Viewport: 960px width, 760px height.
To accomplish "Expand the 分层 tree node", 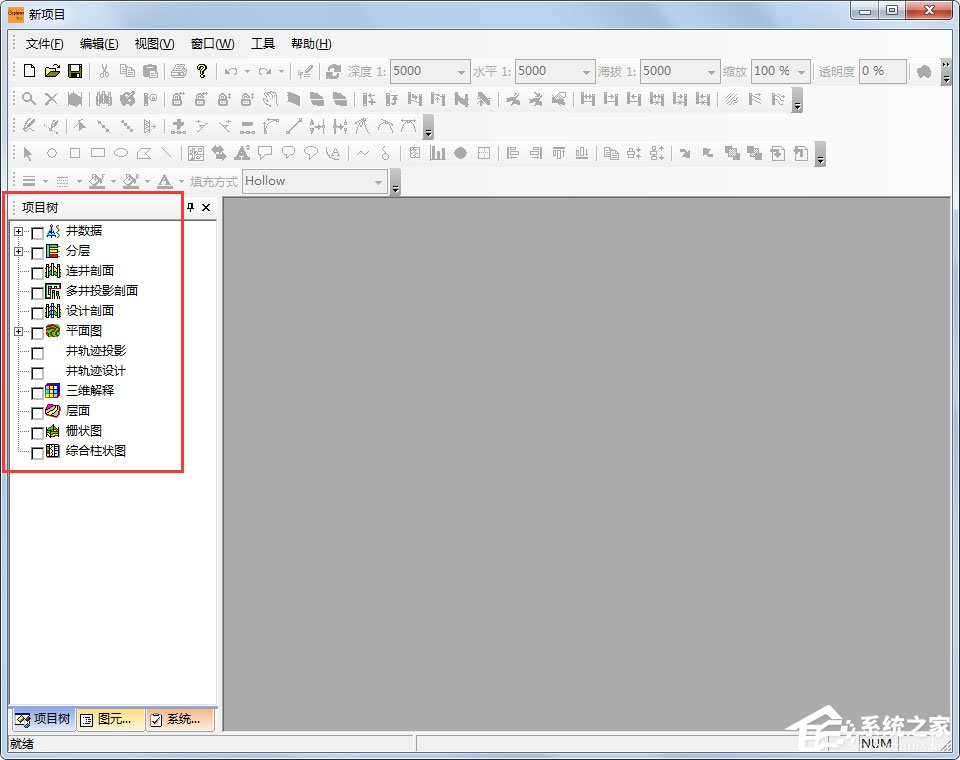I will pos(18,252).
